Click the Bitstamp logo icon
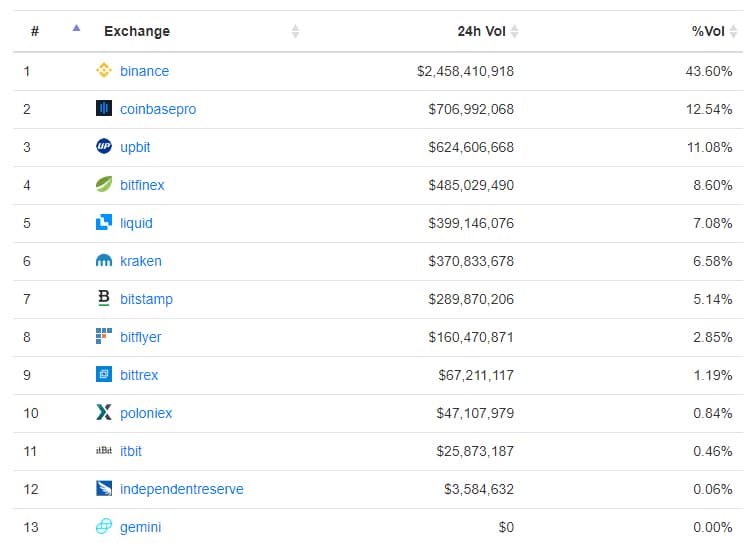The image size is (748, 546). [104, 299]
